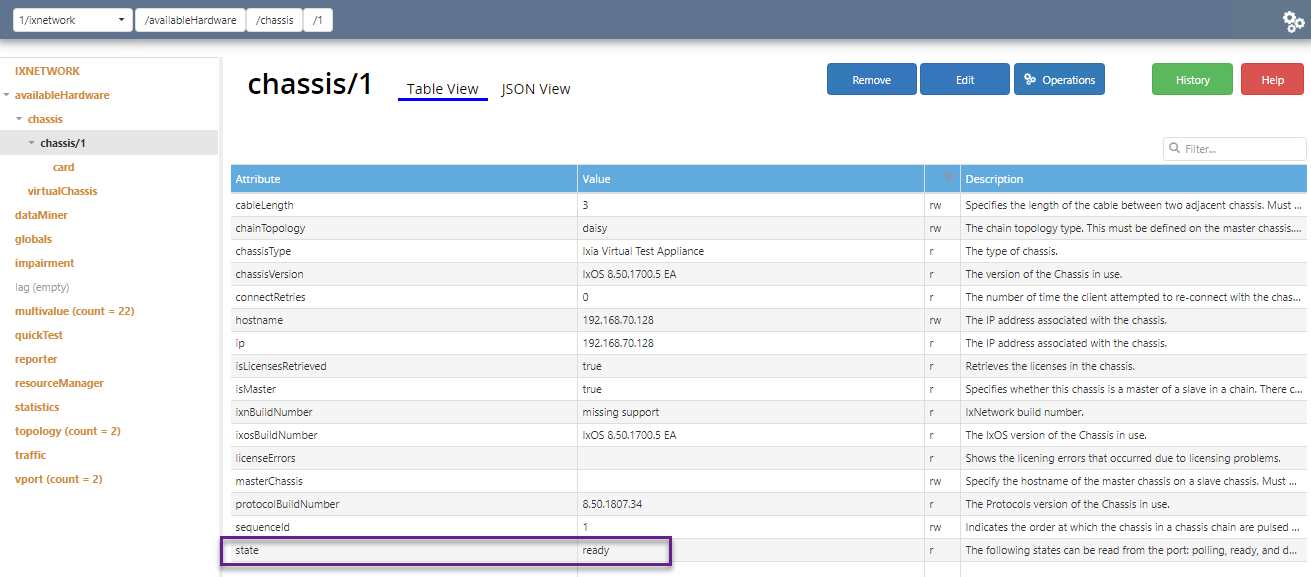
Task: Click the filter funnel icon in table header
Action: [x=947, y=179]
